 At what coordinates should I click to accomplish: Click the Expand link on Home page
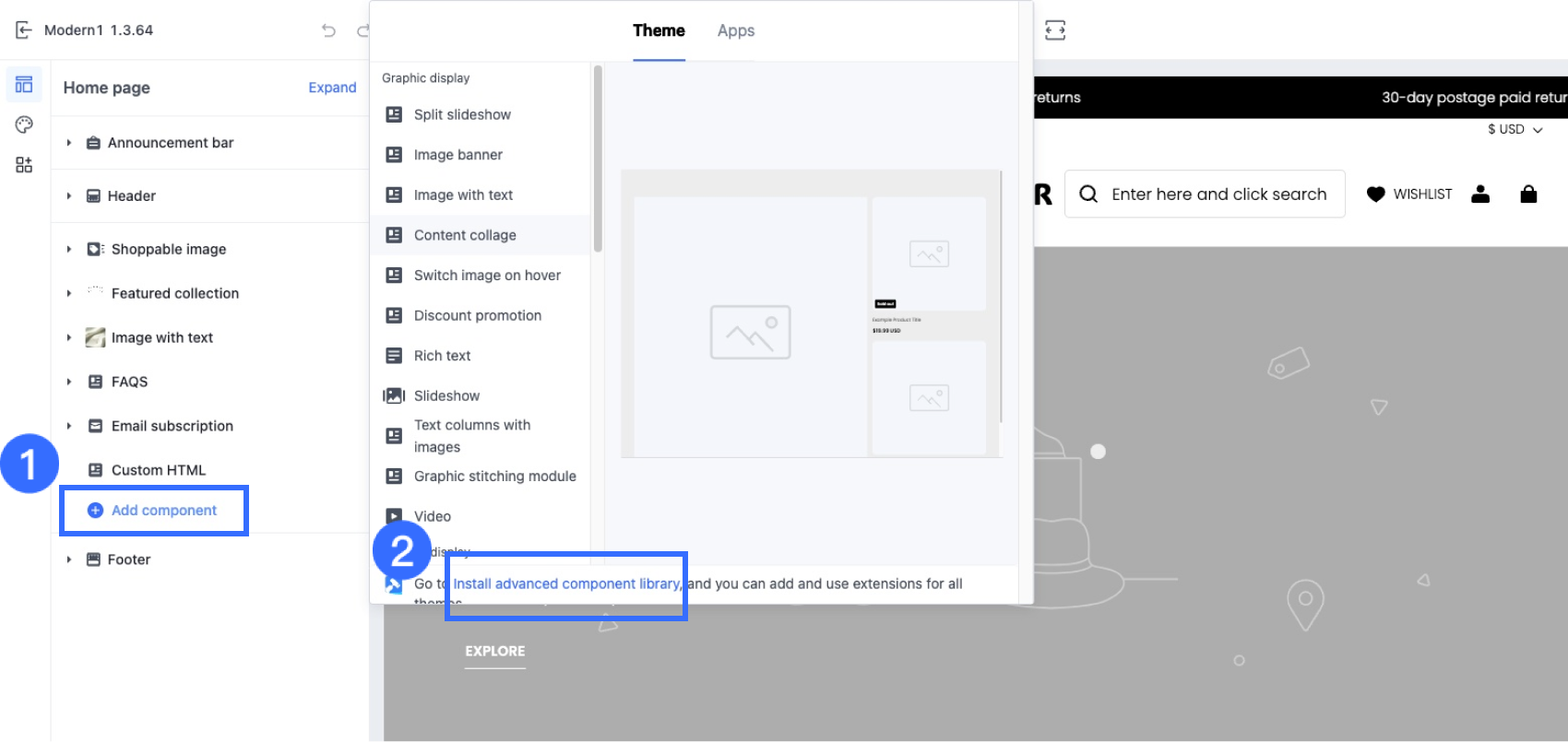point(332,88)
